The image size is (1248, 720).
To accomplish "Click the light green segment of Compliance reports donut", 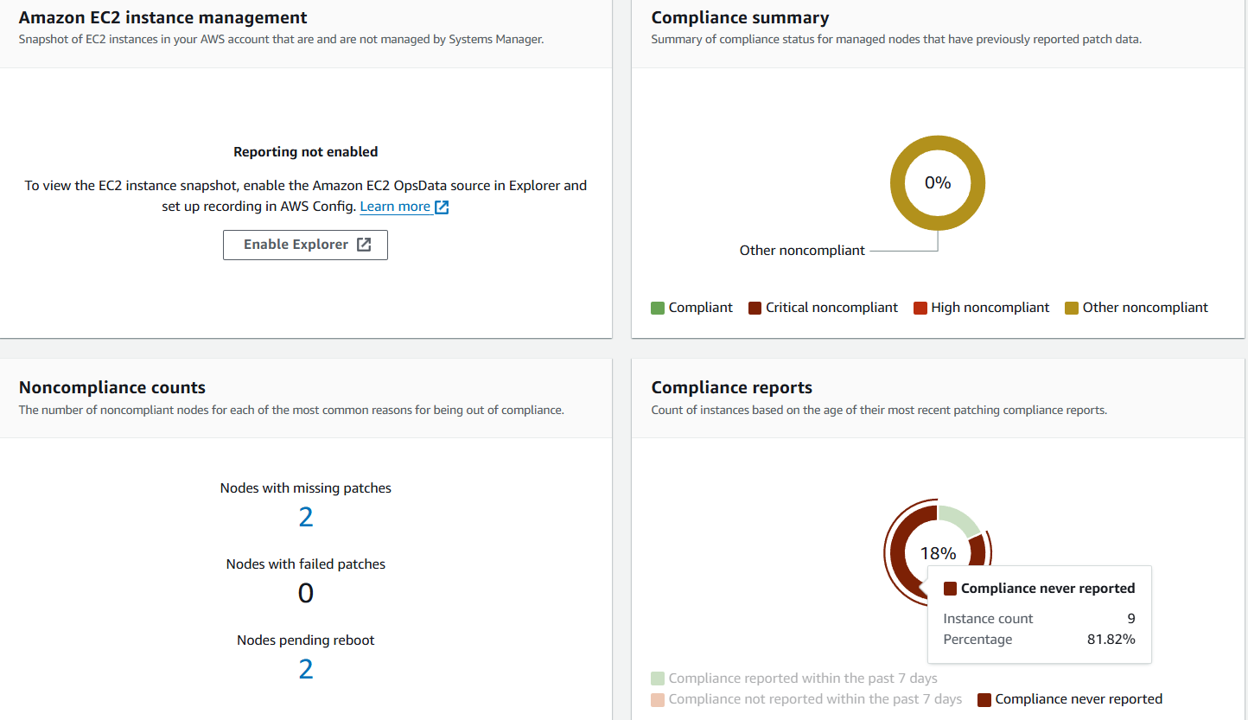I will pyautogui.click(x=961, y=519).
